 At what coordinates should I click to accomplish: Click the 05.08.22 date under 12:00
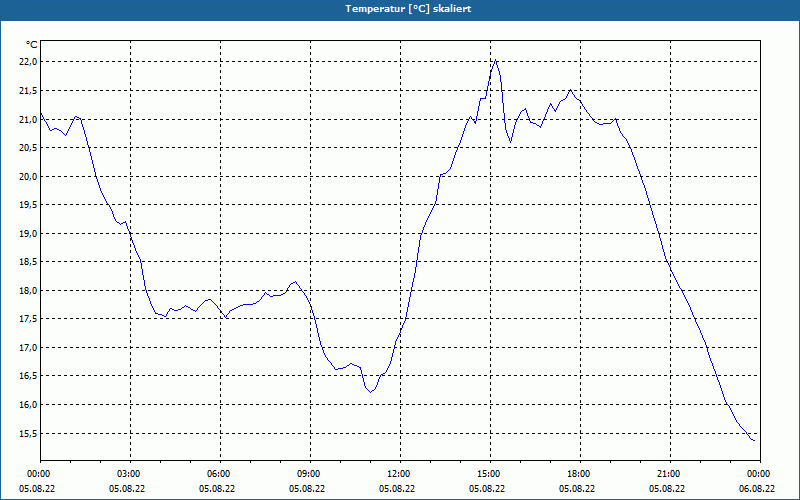397,488
